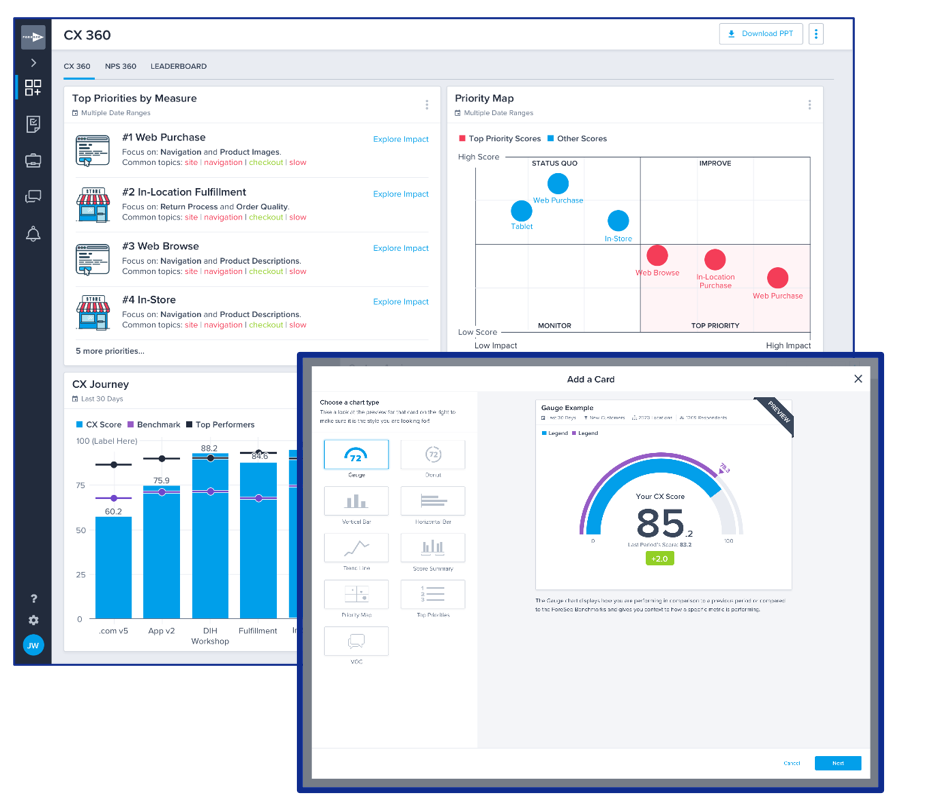Screen dimensions: 941x797
Task: Open the Priority Map card options menu
Action: point(809,105)
